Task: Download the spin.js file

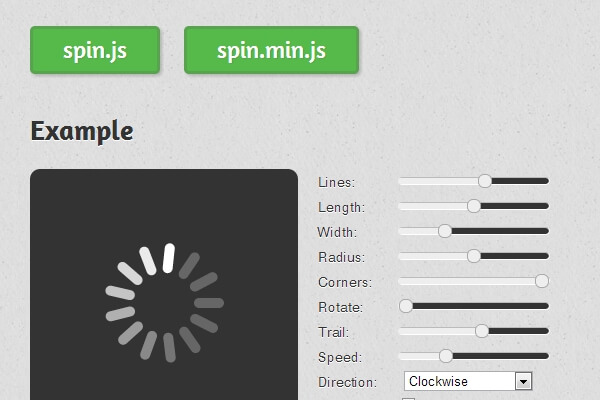Action: click(95, 50)
